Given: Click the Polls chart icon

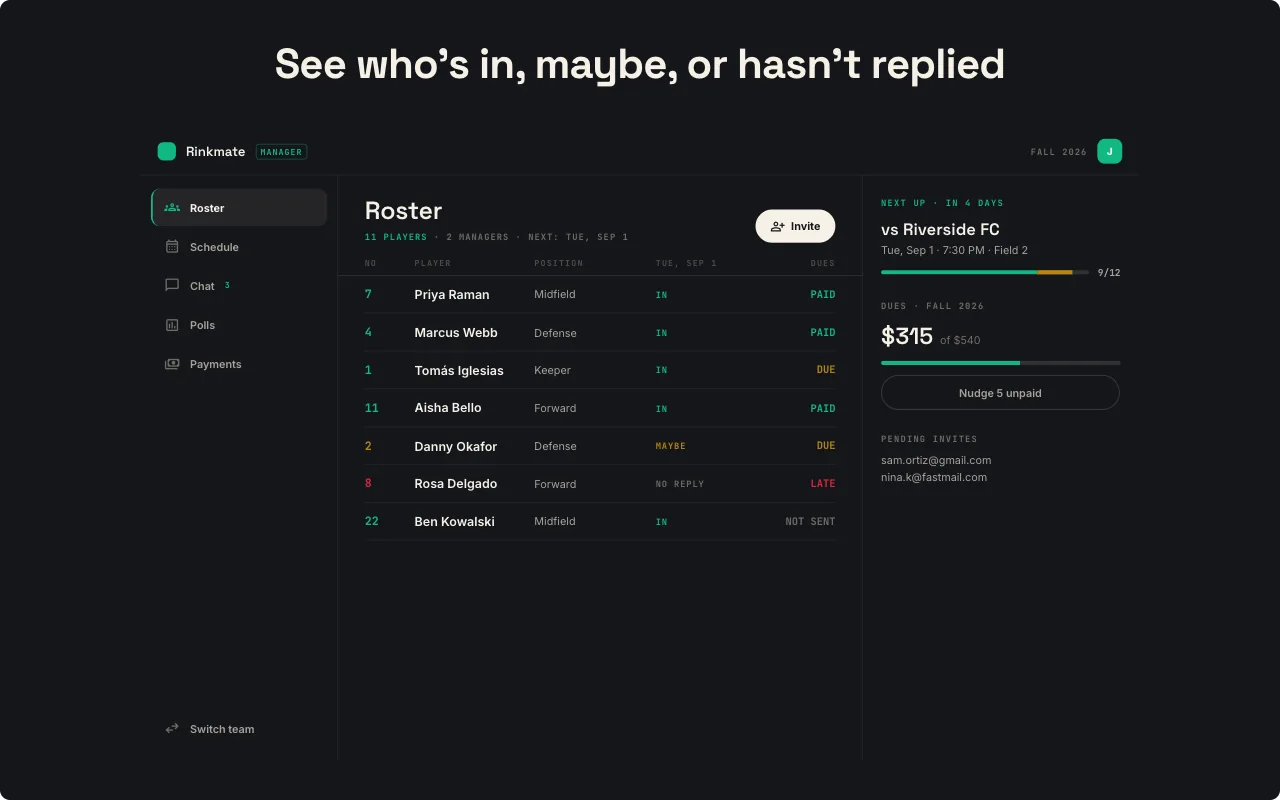Looking at the screenshot, I should tap(172, 325).
